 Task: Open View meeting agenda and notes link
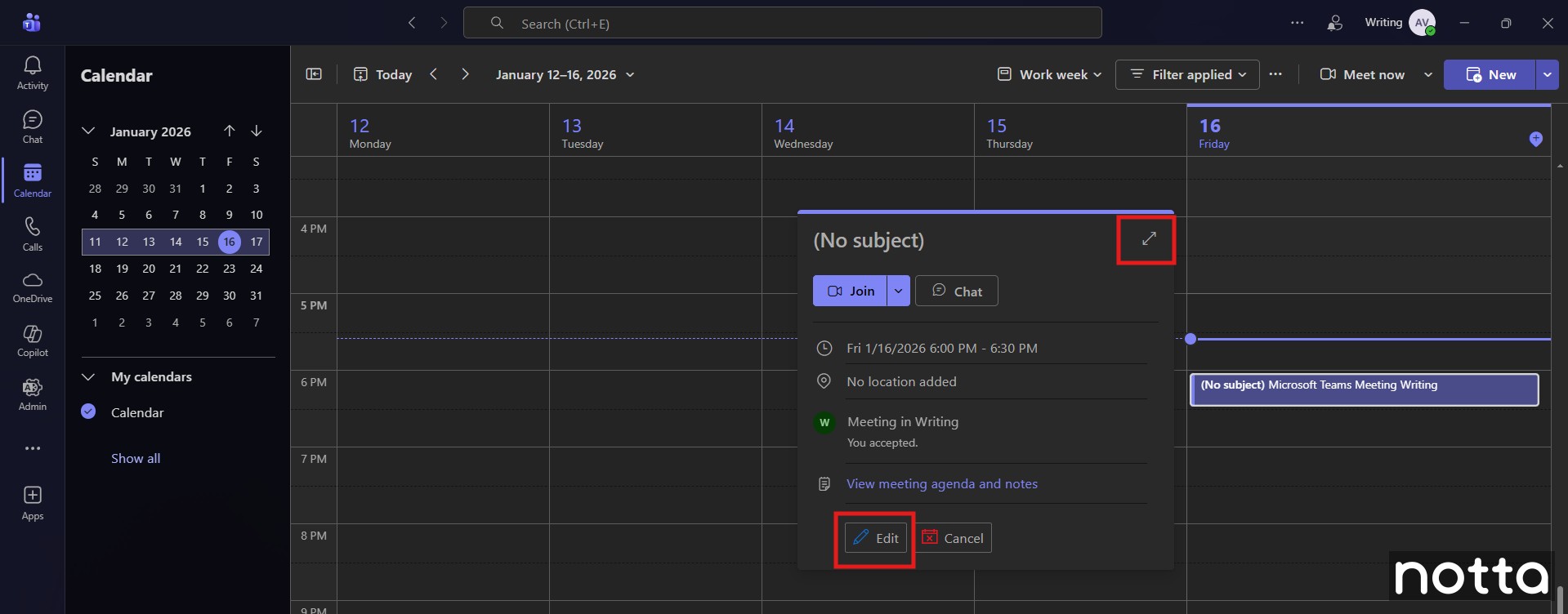pos(941,483)
